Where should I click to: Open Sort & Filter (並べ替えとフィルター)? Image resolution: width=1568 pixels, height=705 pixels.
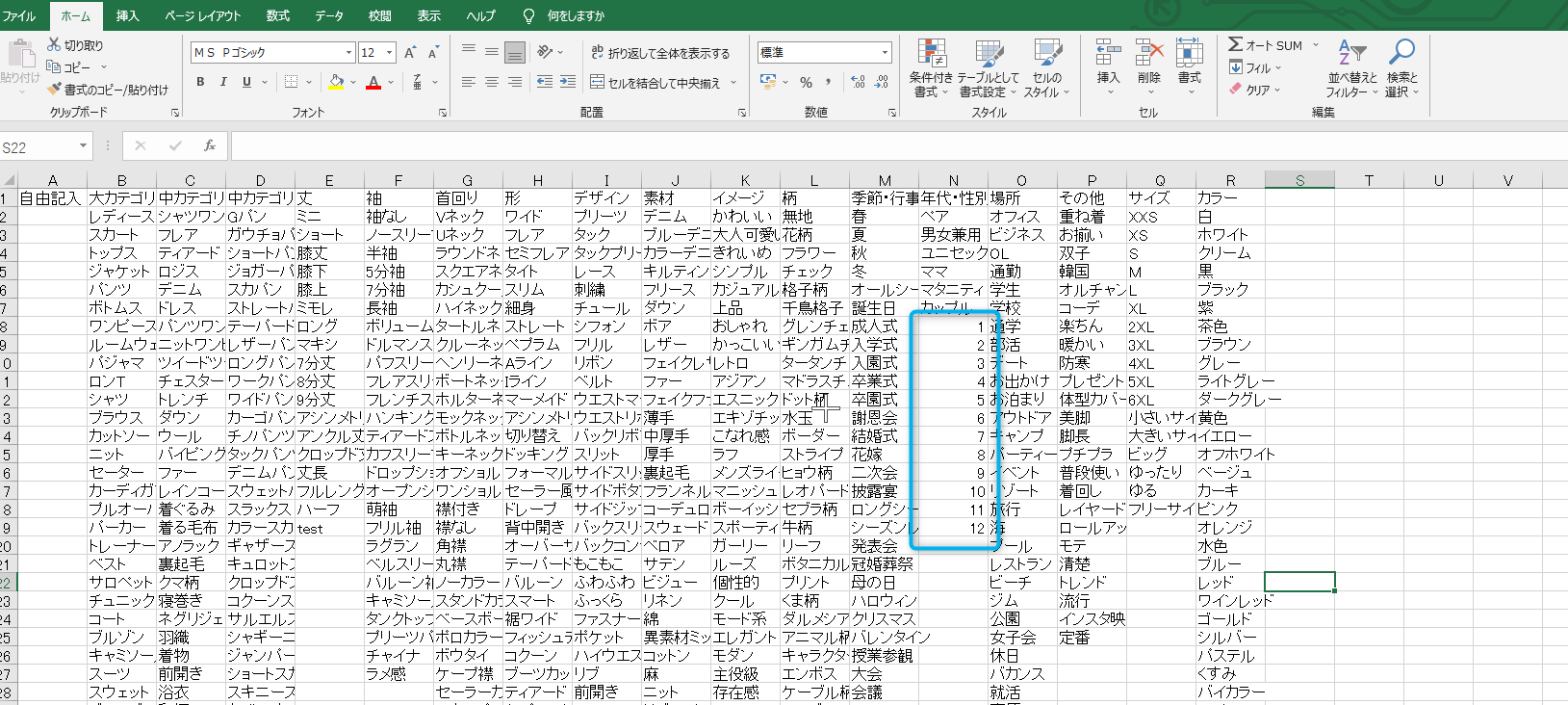1352,67
